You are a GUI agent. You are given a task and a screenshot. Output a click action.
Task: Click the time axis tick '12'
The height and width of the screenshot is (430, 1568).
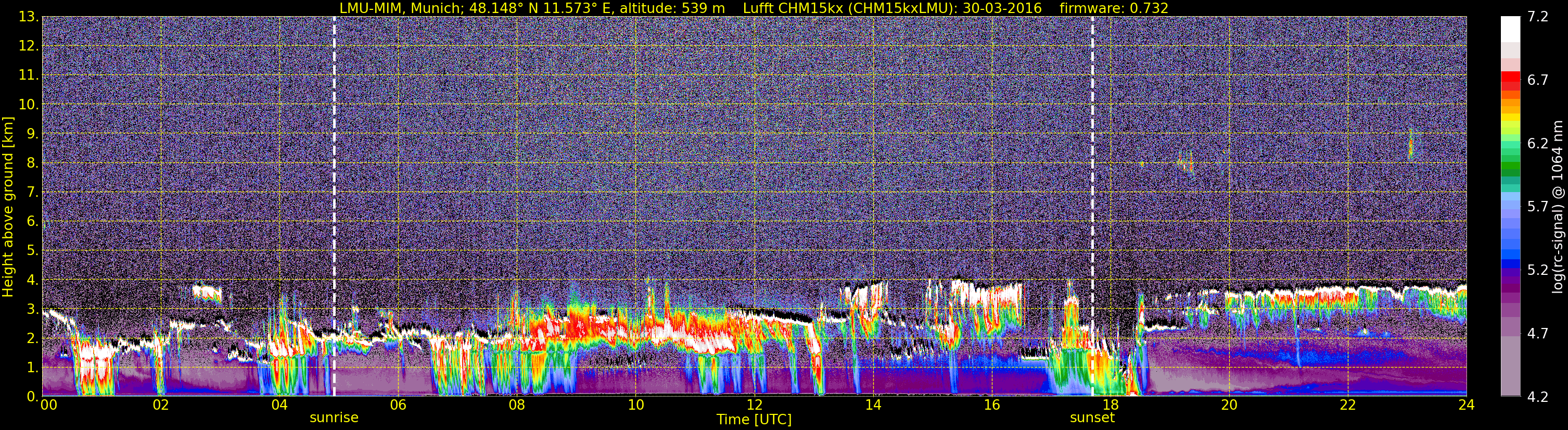pos(754,405)
